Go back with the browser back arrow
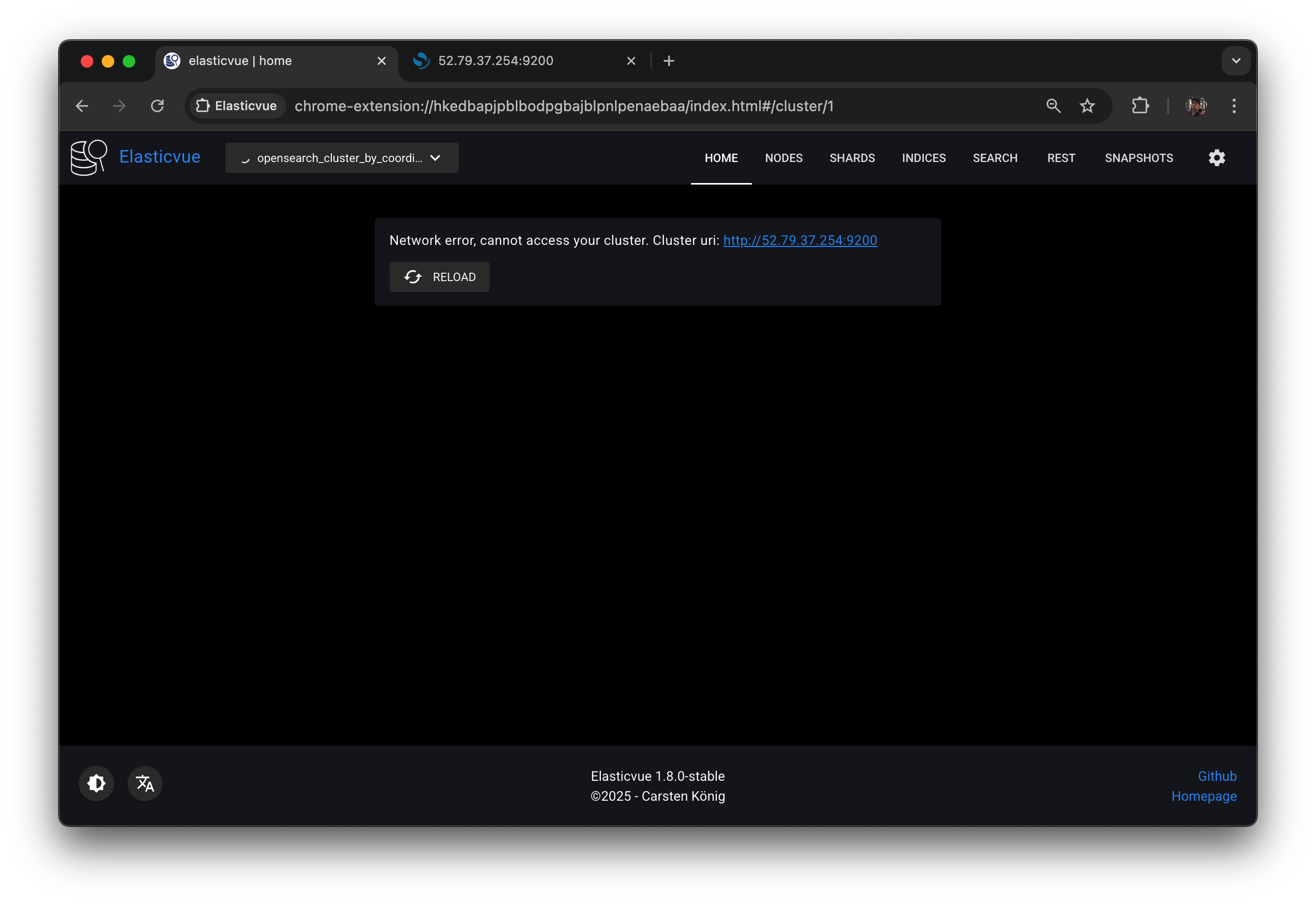The width and height of the screenshot is (1316, 904). coord(82,106)
